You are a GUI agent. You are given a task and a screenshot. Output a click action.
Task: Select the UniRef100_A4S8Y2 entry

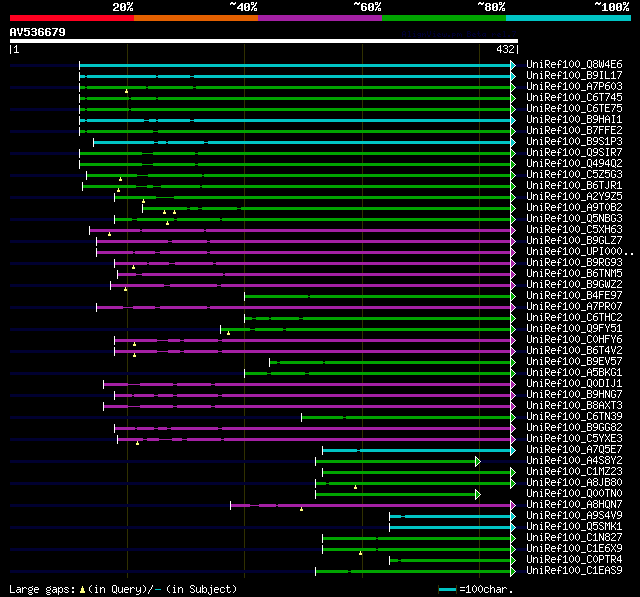pyautogui.click(x=574, y=461)
